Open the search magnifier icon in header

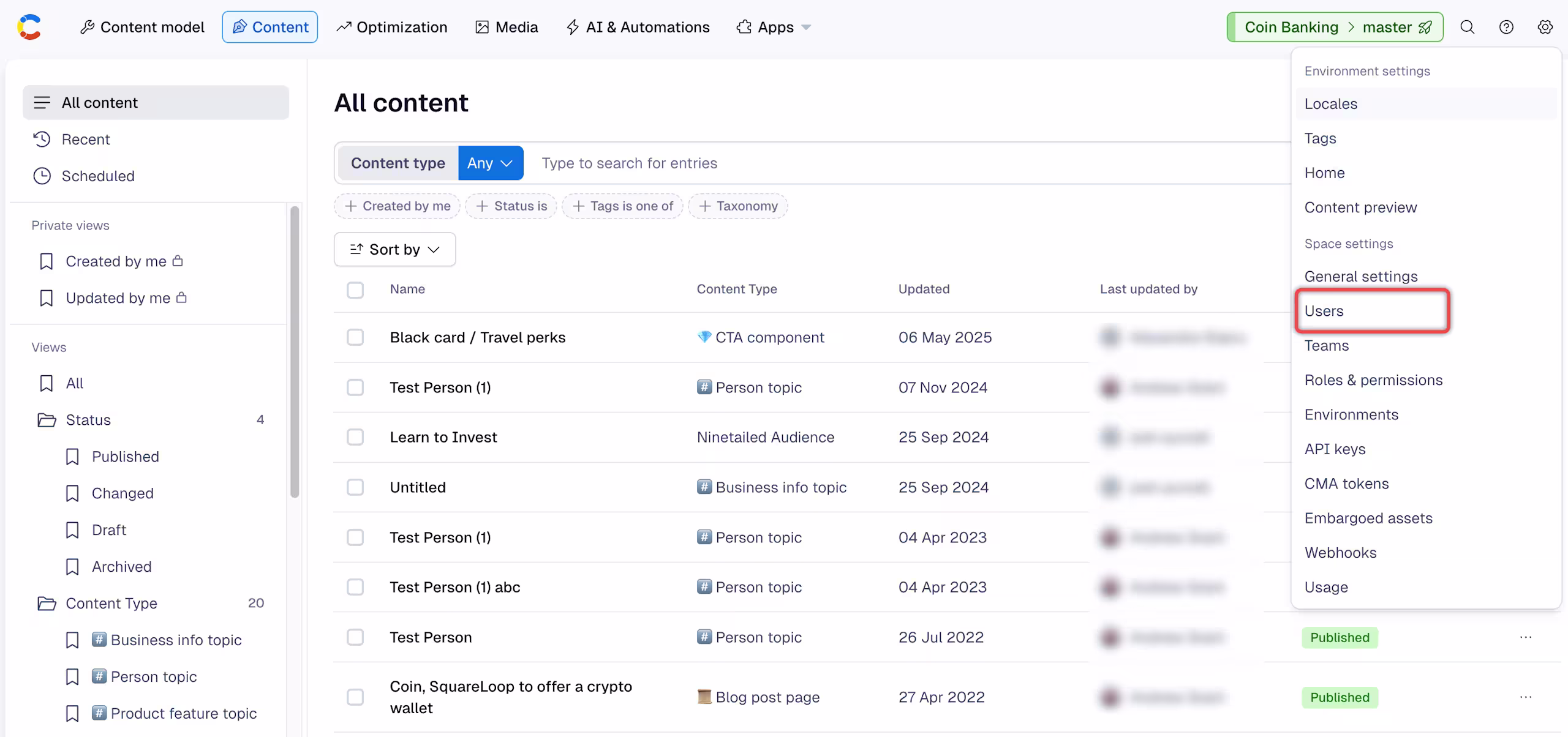(x=1467, y=27)
